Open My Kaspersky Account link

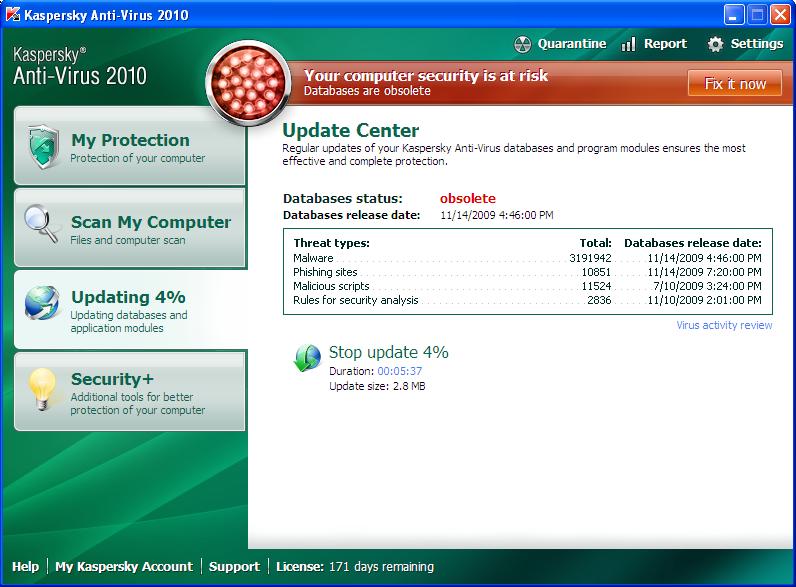tap(124, 566)
